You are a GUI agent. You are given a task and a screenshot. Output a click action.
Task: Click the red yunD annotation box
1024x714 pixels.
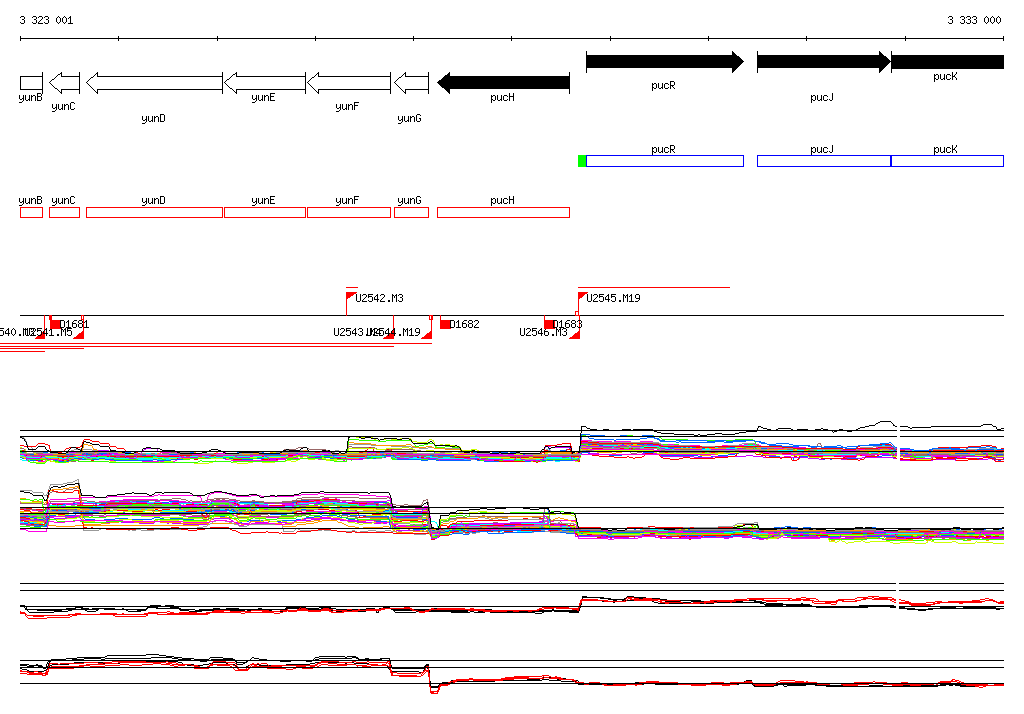[155, 212]
